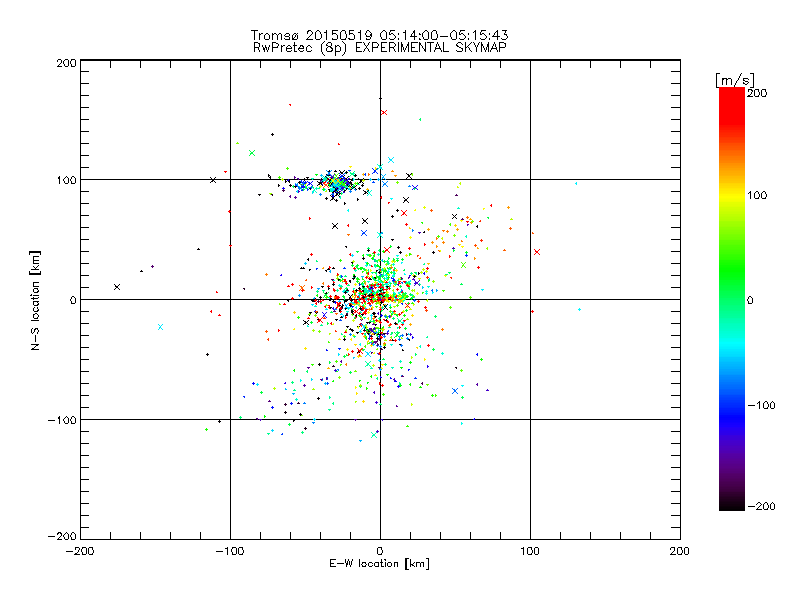Click the colour bar's "0" label
Screen dimensions: 800x600
pyautogui.click(x=750, y=301)
